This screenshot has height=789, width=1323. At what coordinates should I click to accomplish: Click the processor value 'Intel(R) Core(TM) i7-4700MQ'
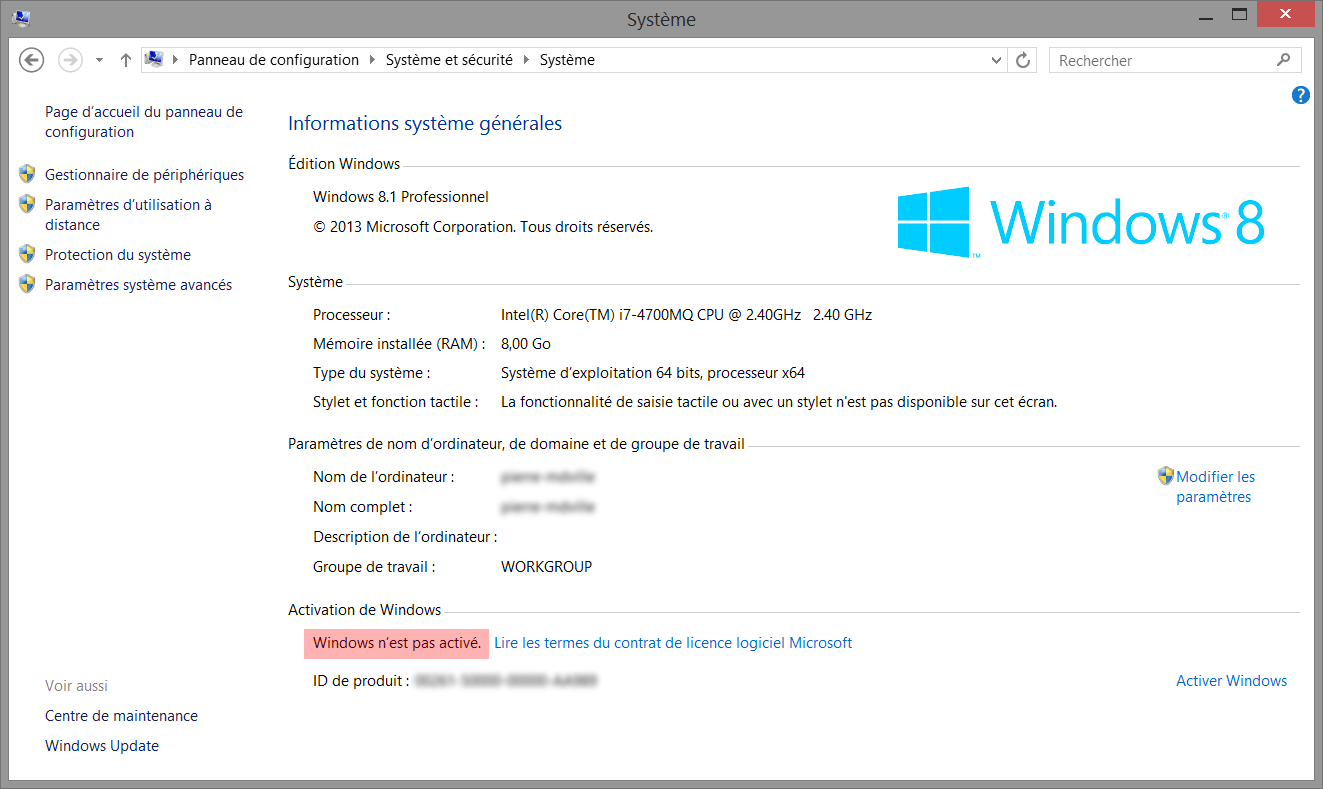pos(686,315)
